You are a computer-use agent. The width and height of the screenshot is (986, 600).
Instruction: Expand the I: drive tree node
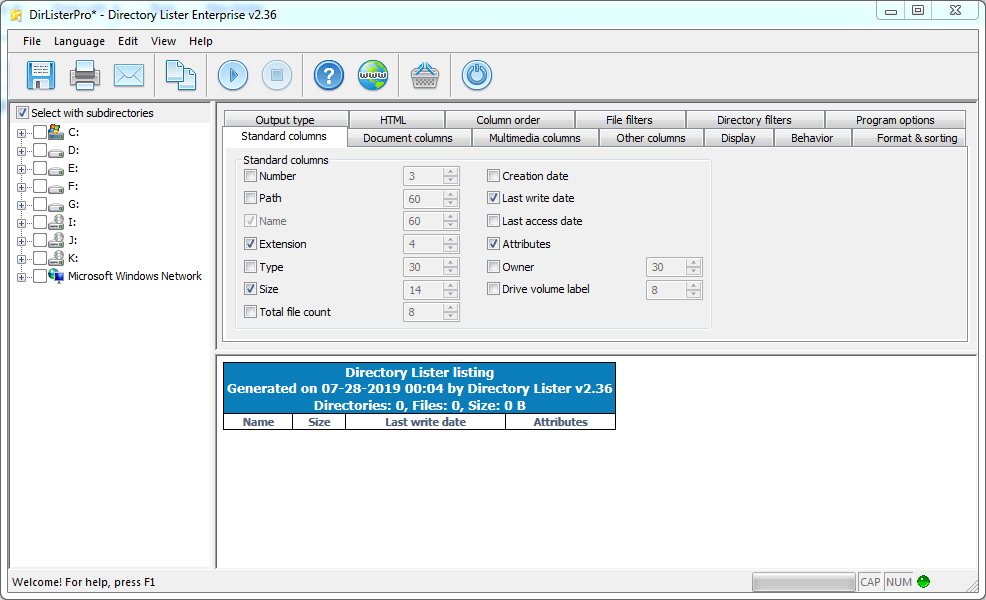point(21,223)
